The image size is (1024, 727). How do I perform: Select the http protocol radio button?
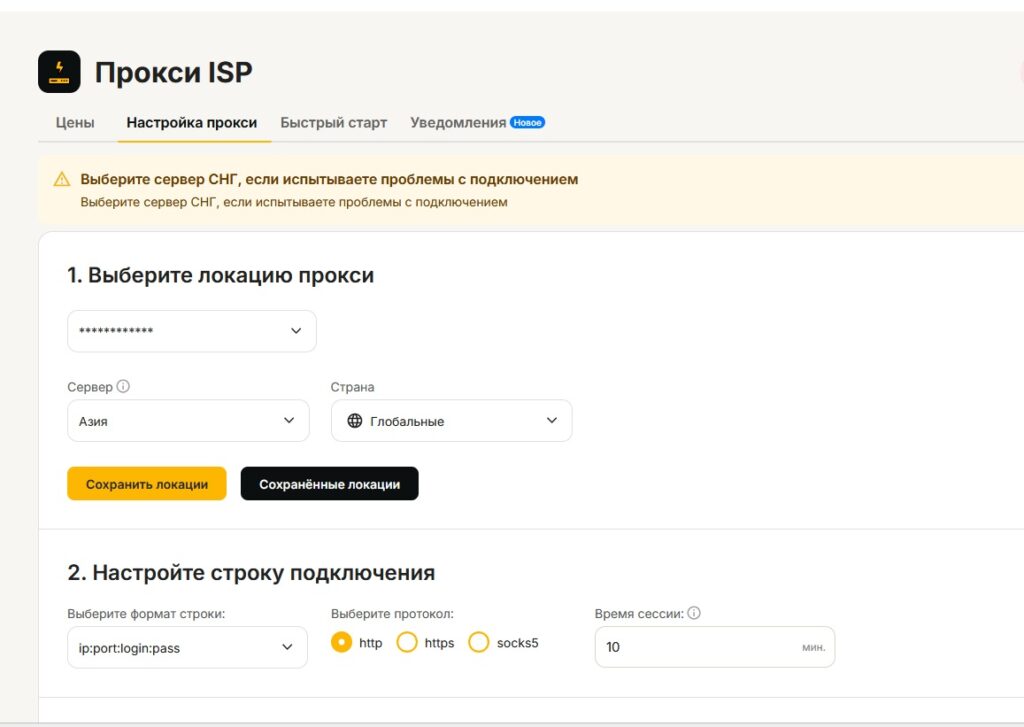pyautogui.click(x=341, y=643)
